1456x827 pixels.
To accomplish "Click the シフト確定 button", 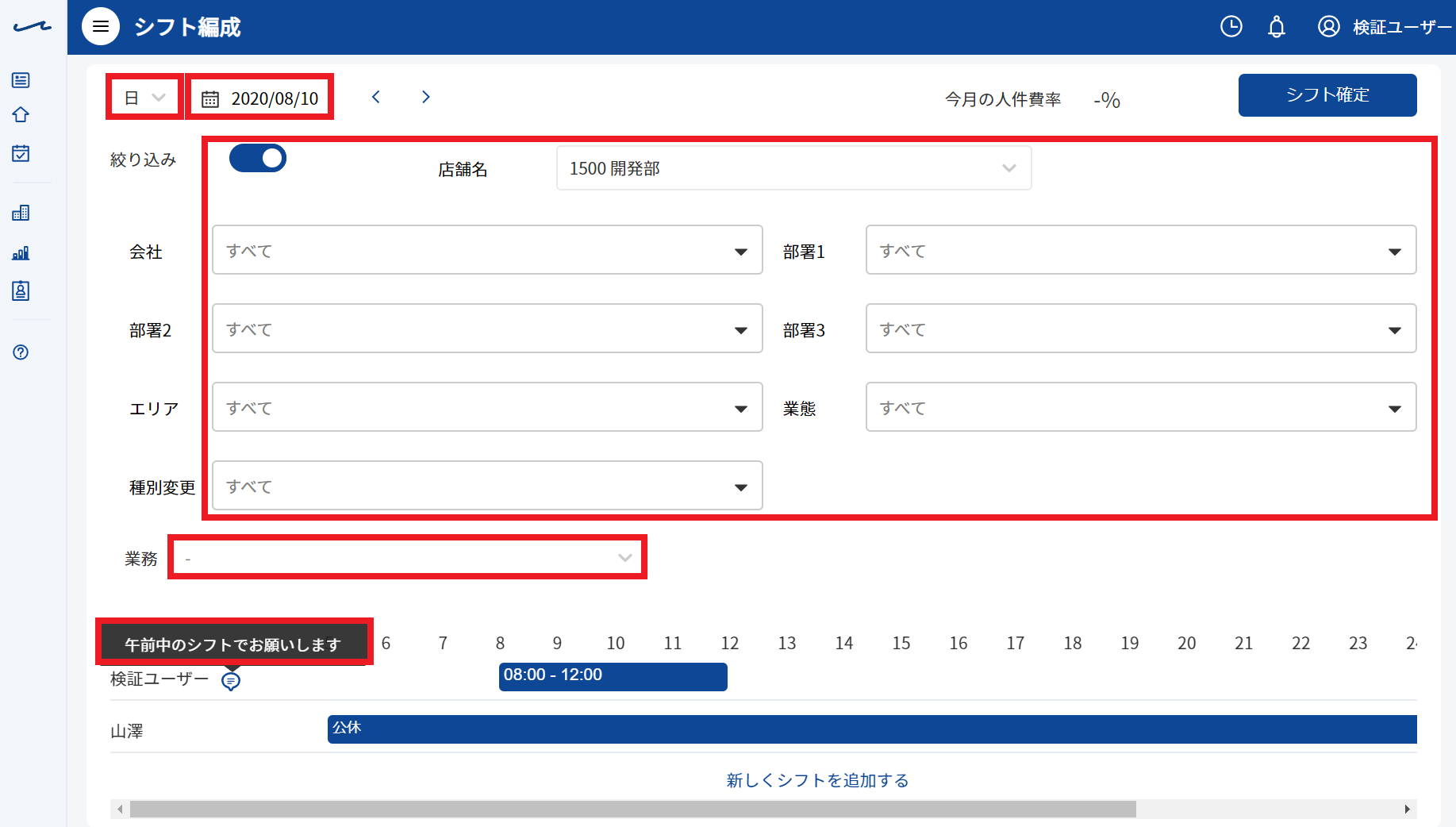I will [x=1327, y=95].
